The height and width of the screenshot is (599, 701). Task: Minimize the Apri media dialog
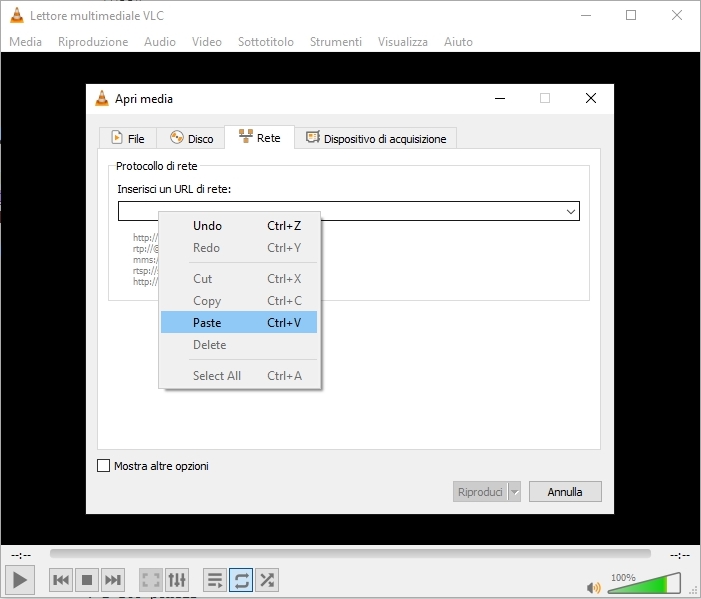pyautogui.click(x=500, y=98)
